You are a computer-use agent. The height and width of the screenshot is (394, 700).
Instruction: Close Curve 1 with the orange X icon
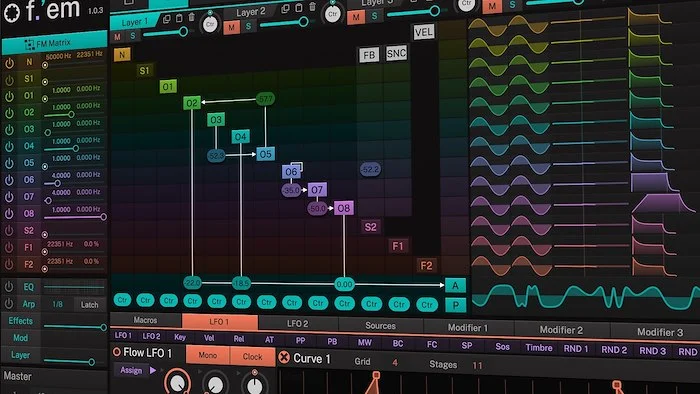284,357
